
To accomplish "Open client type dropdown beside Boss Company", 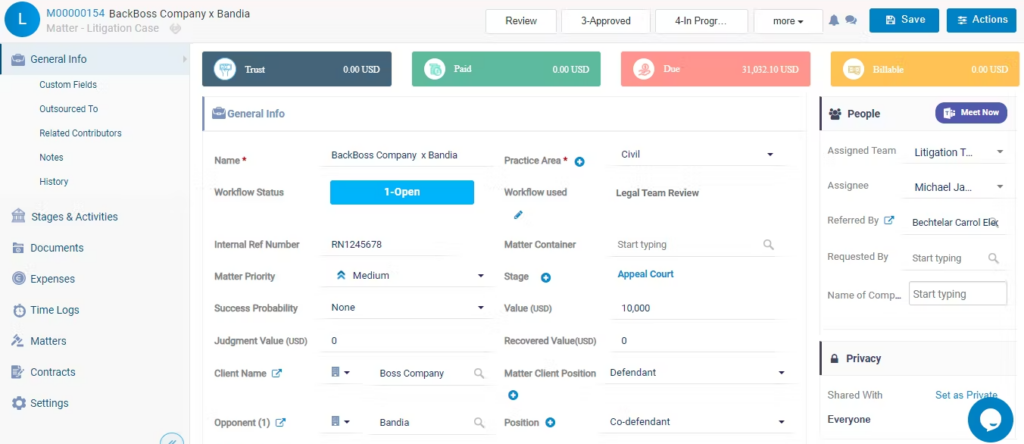I will click(x=340, y=372).
